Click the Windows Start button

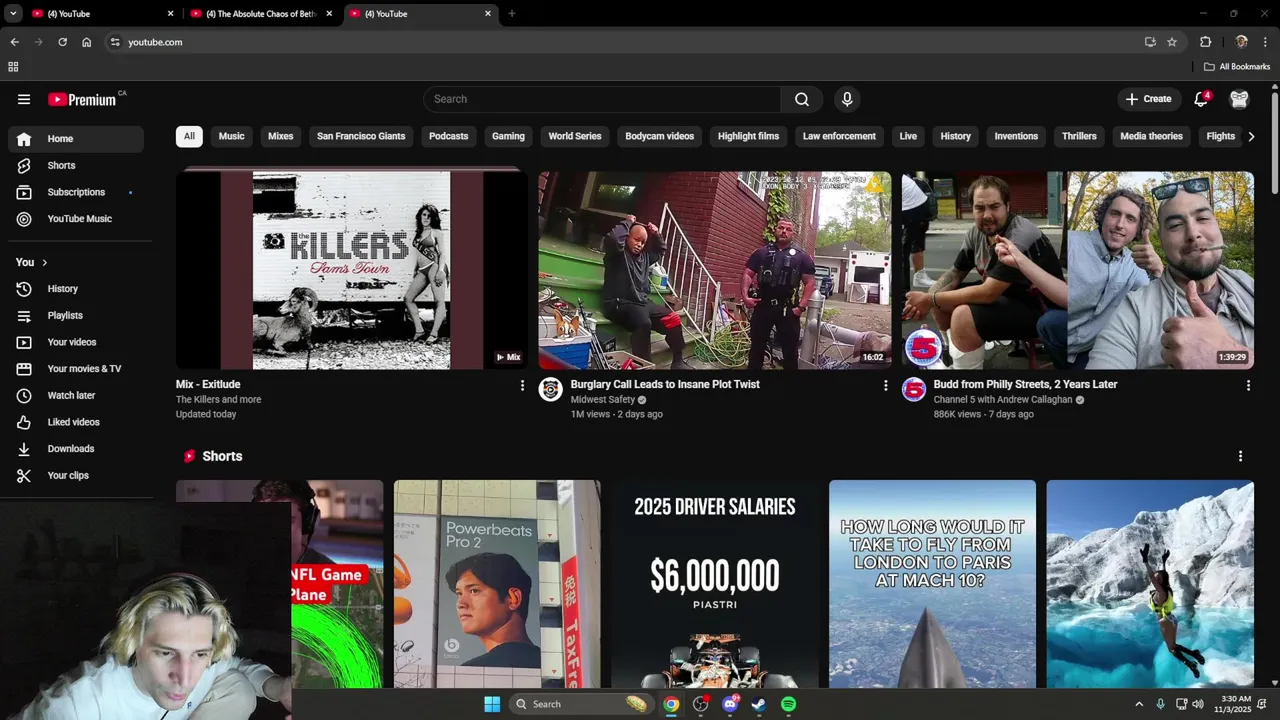pos(492,704)
